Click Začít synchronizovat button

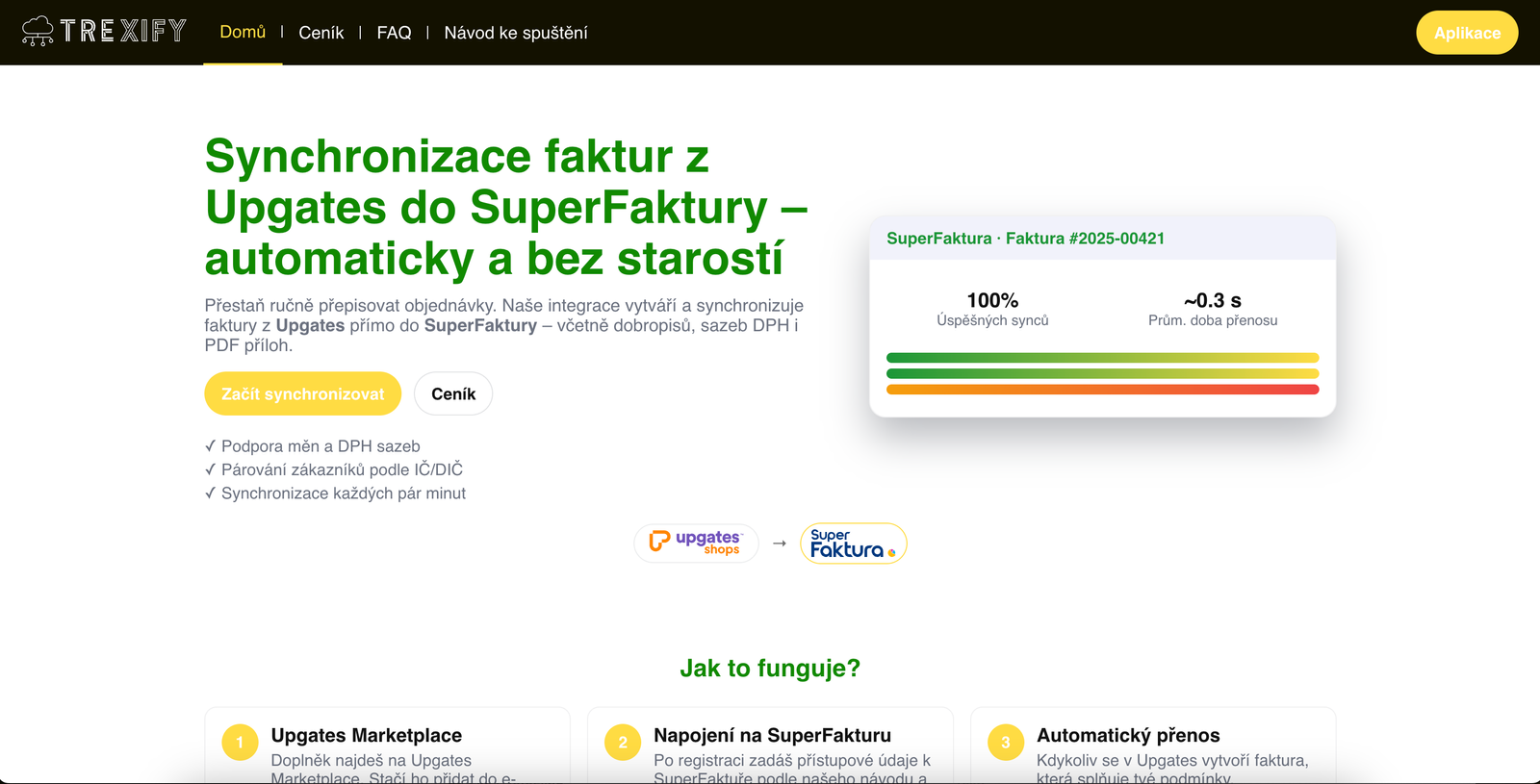(302, 393)
